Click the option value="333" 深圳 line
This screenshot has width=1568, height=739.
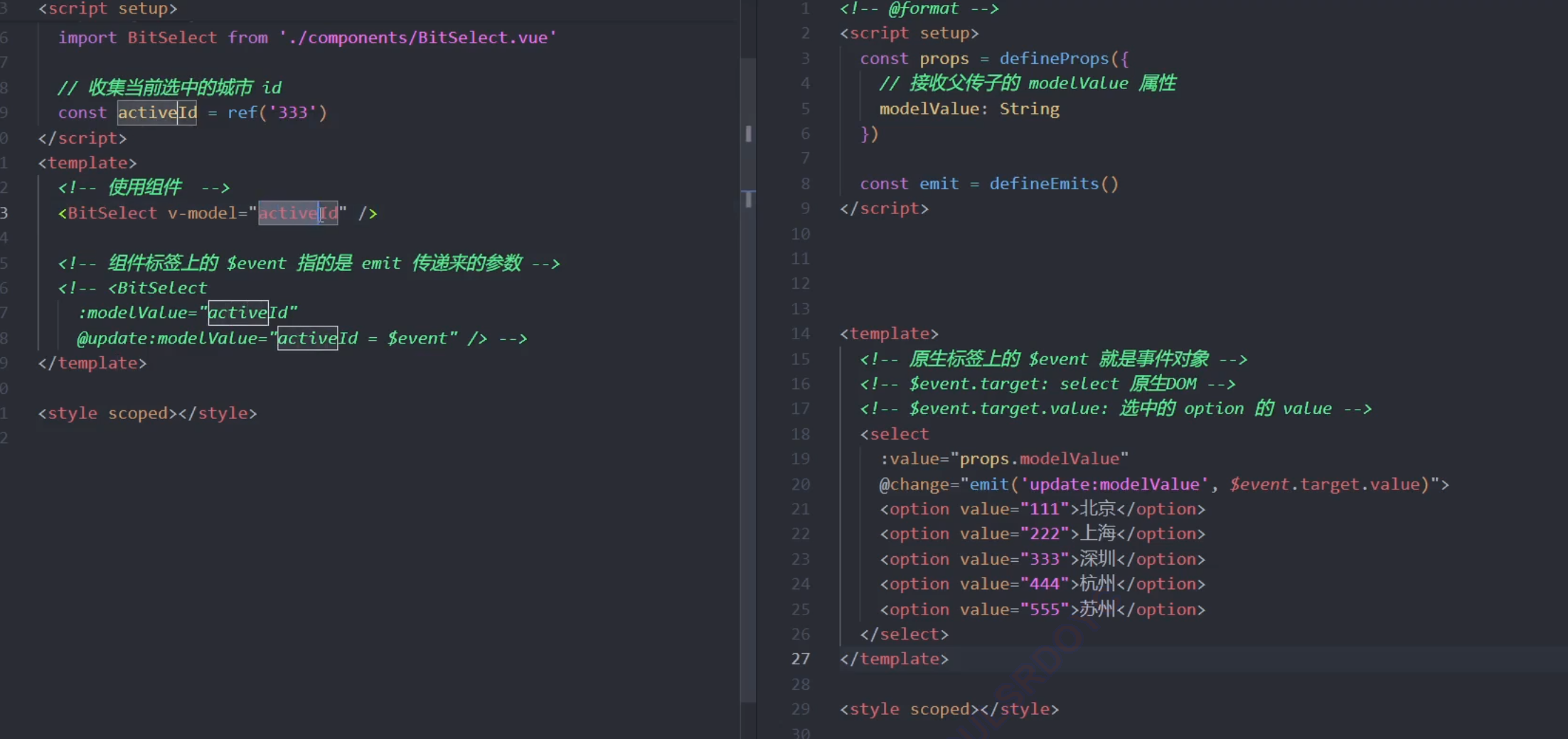[x=1042, y=560]
